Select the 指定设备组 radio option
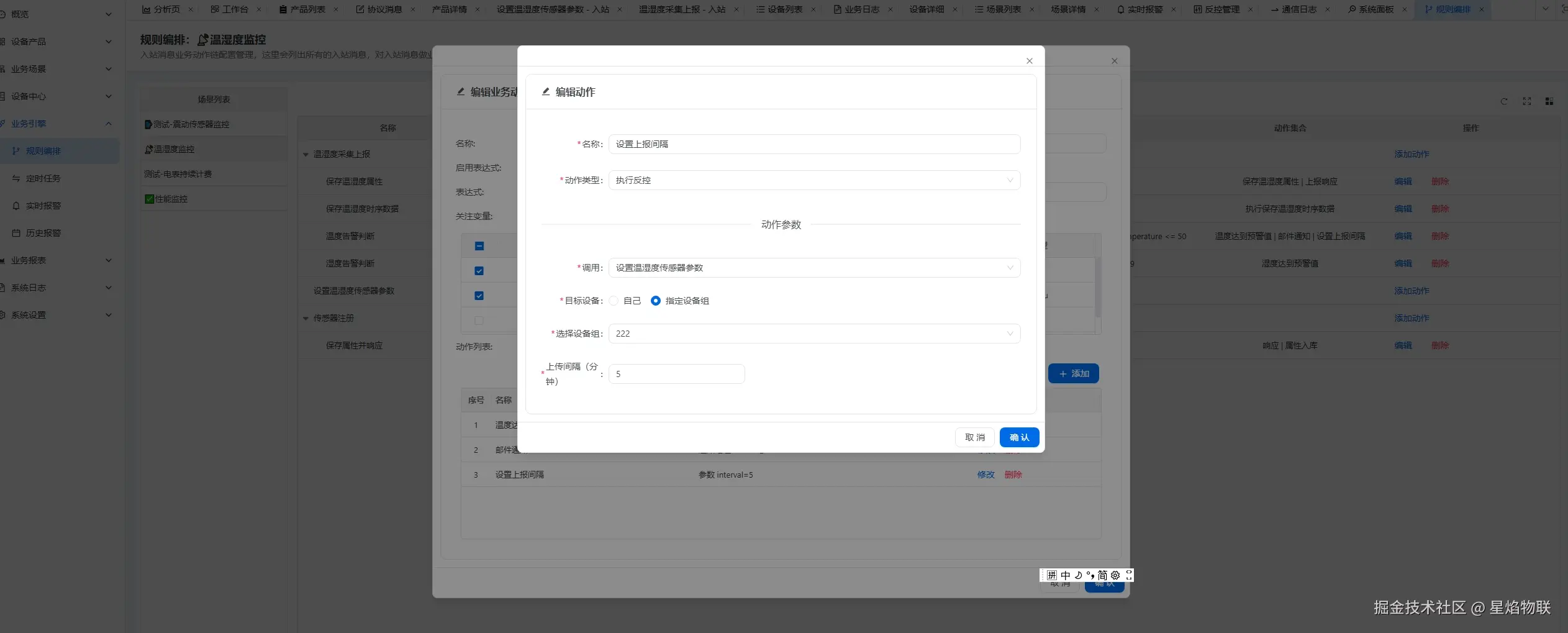1568x633 pixels. [655, 301]
